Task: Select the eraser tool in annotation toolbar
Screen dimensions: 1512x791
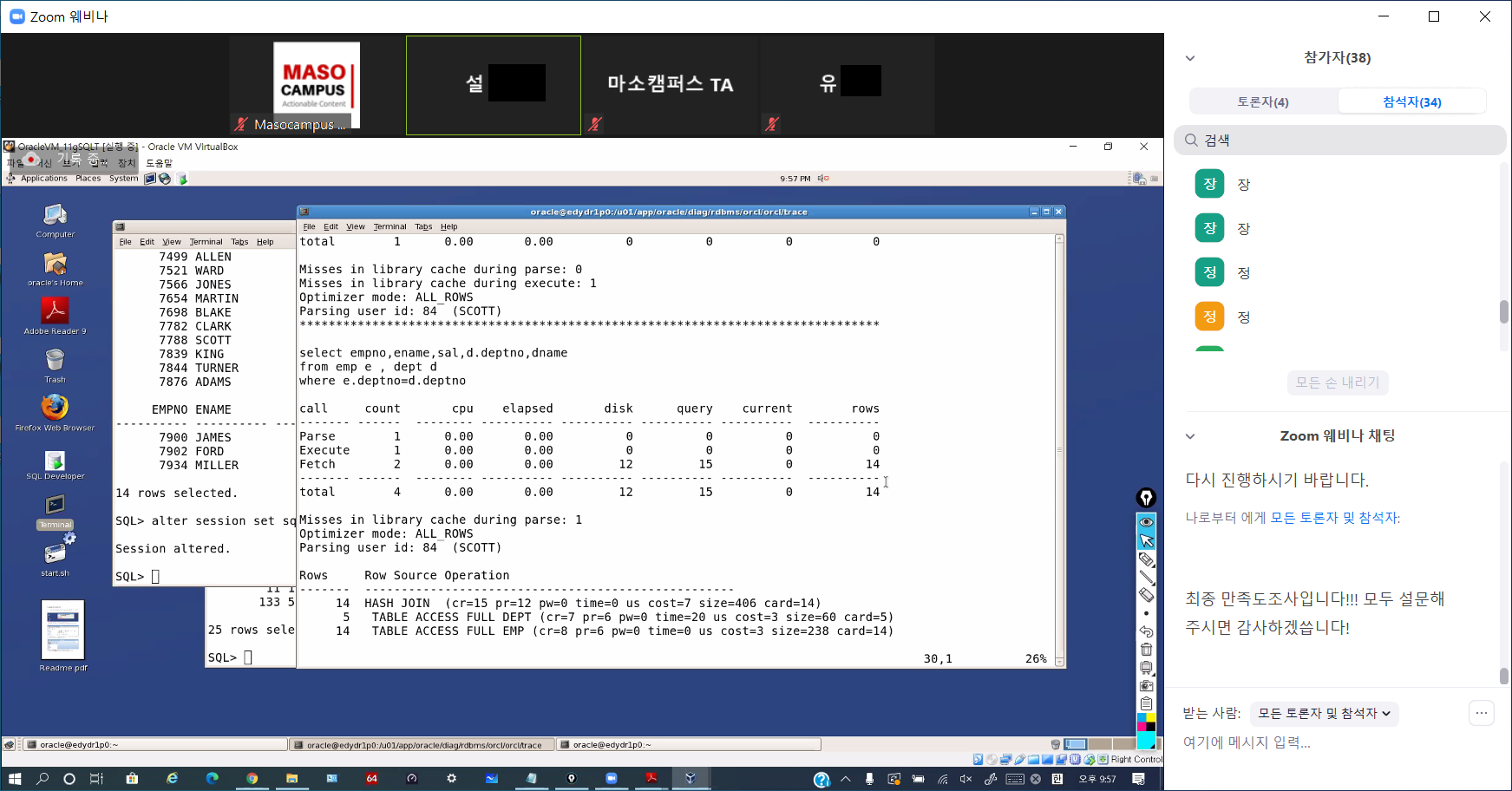Action: [1146, 595]
